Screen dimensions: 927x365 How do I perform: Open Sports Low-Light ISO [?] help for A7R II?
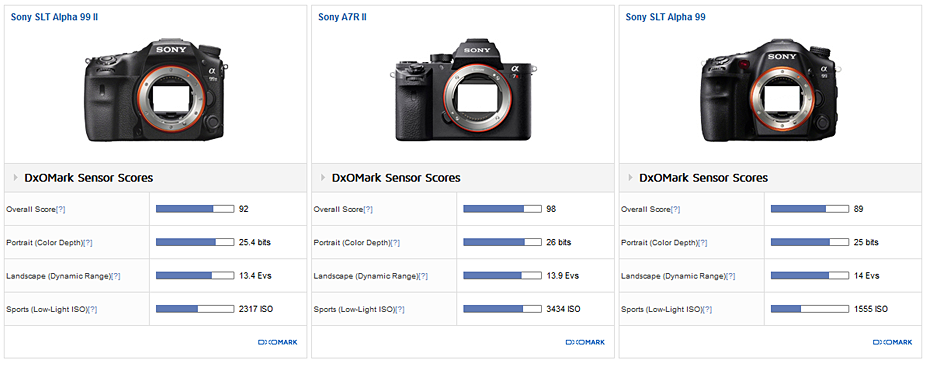(399, 309)
